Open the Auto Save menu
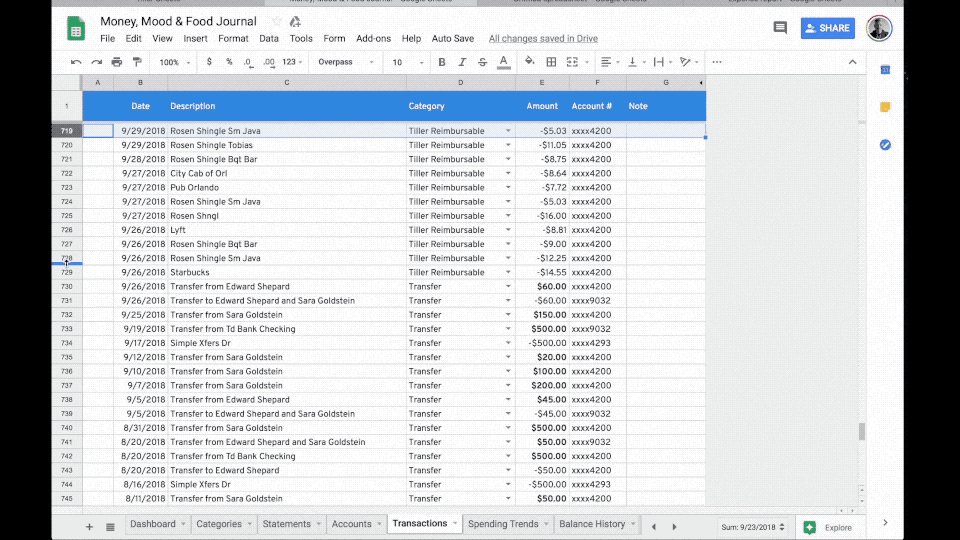The width and height of the screenshot is (960, 540). pos(452,38)
